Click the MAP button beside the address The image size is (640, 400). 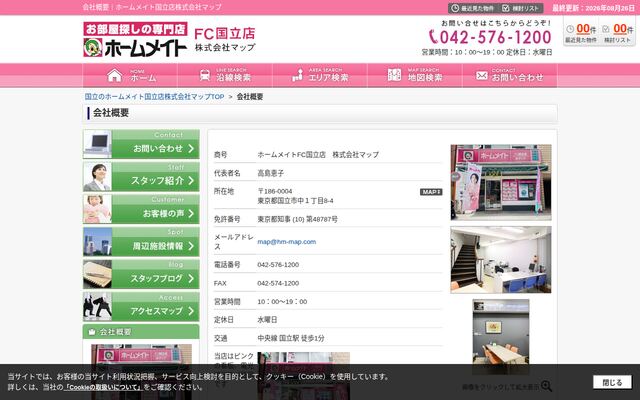(x=431, y=192)
